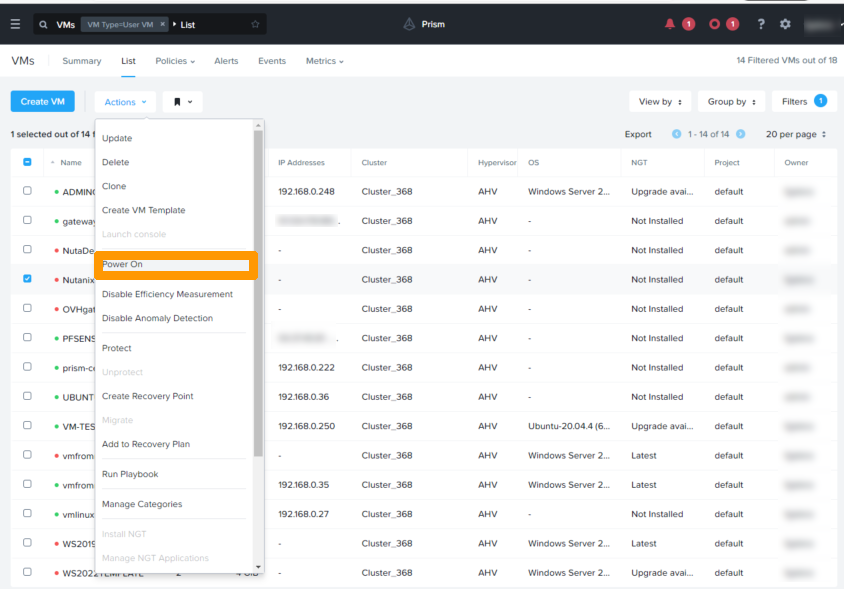
Task: Open the alerts bell icon
Action: (x=670, y=24)
